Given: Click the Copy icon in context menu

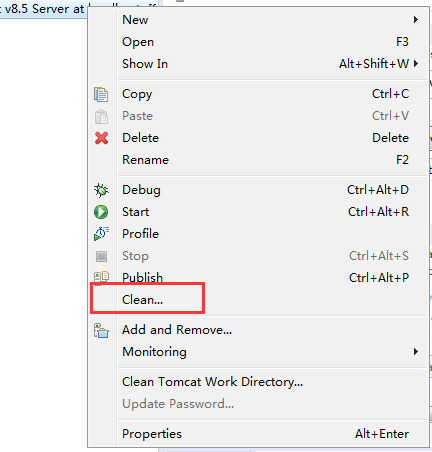Looking at the screenshot, I should tap(101, 94).
